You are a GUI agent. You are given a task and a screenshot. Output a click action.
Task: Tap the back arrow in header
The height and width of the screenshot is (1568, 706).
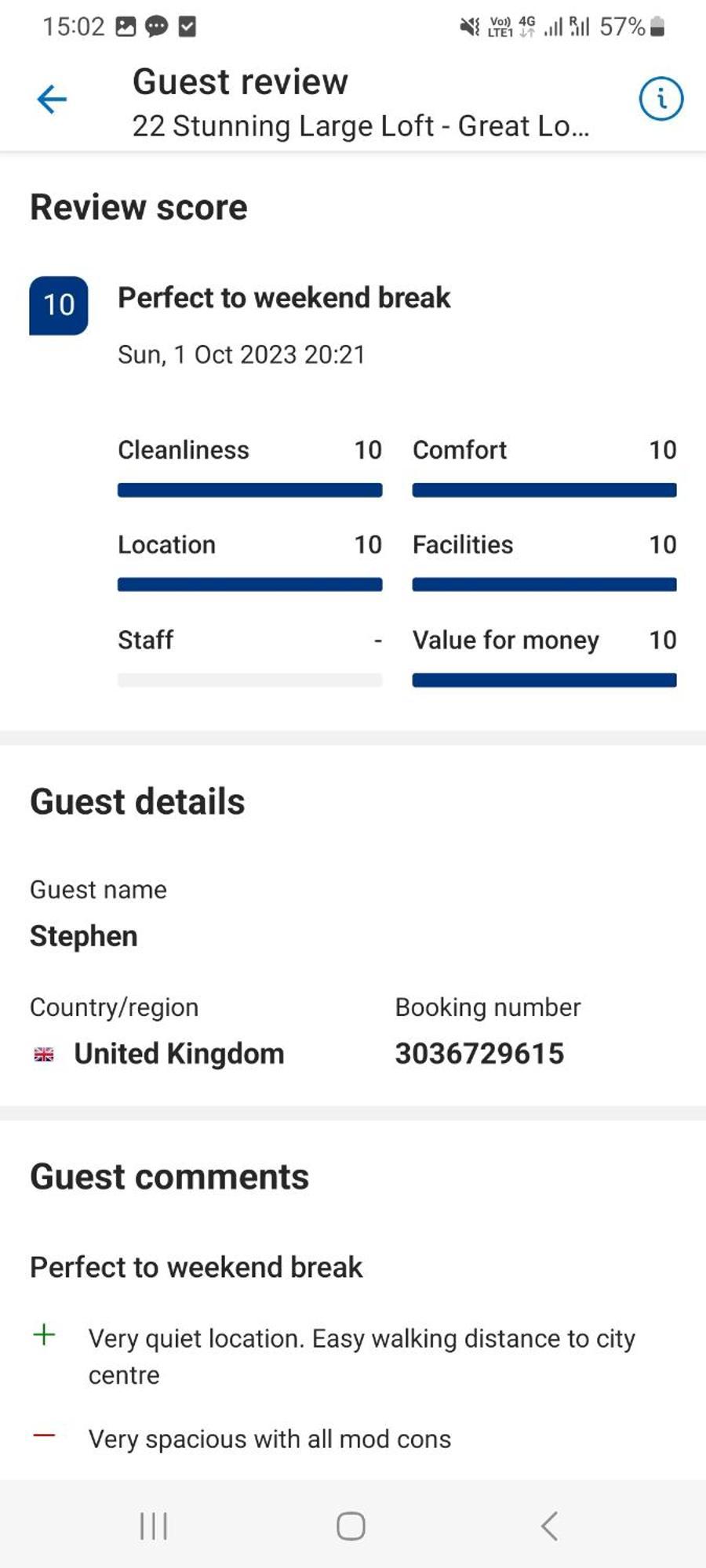[x=52, y=100]
